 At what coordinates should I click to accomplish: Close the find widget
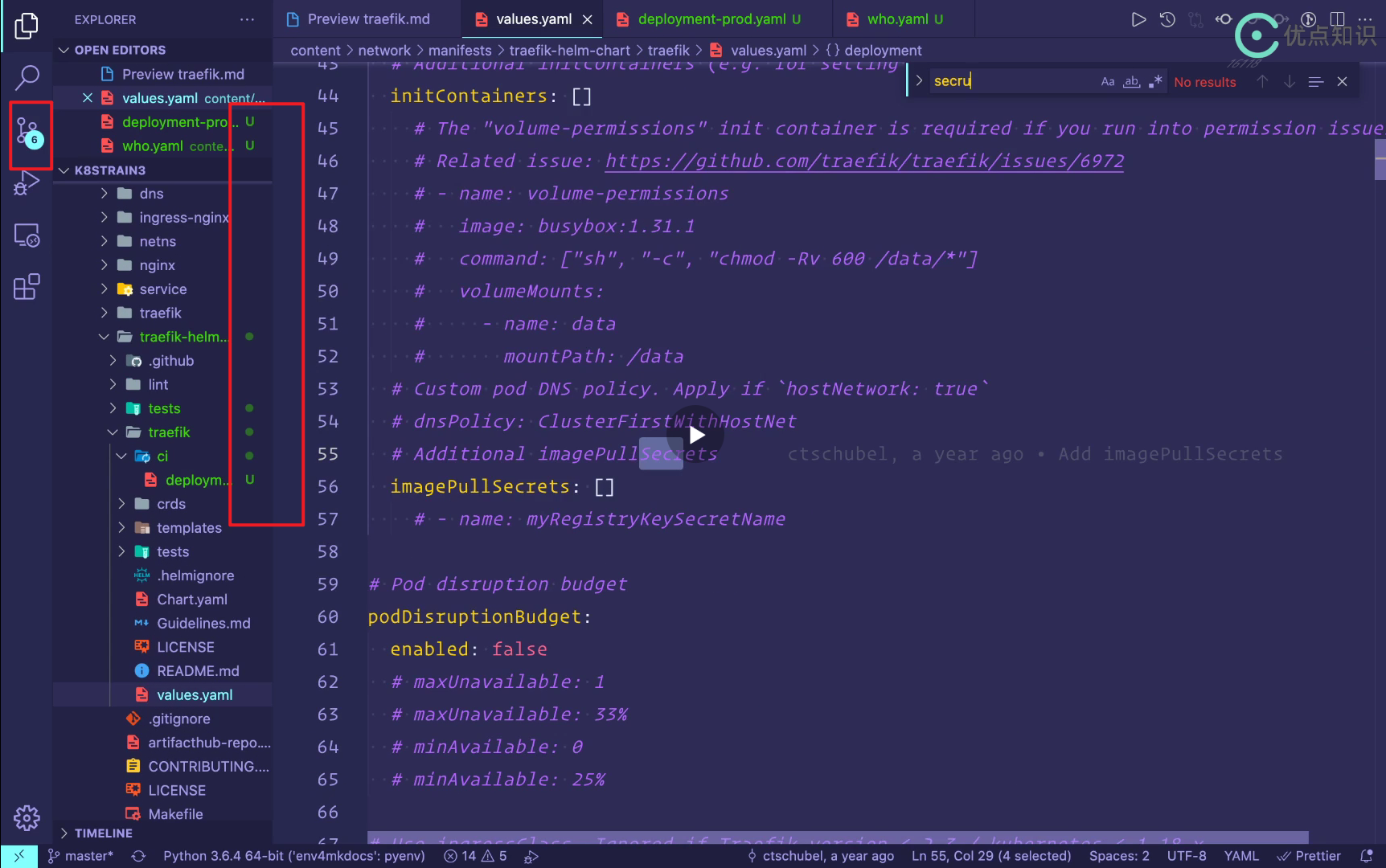1342,81
